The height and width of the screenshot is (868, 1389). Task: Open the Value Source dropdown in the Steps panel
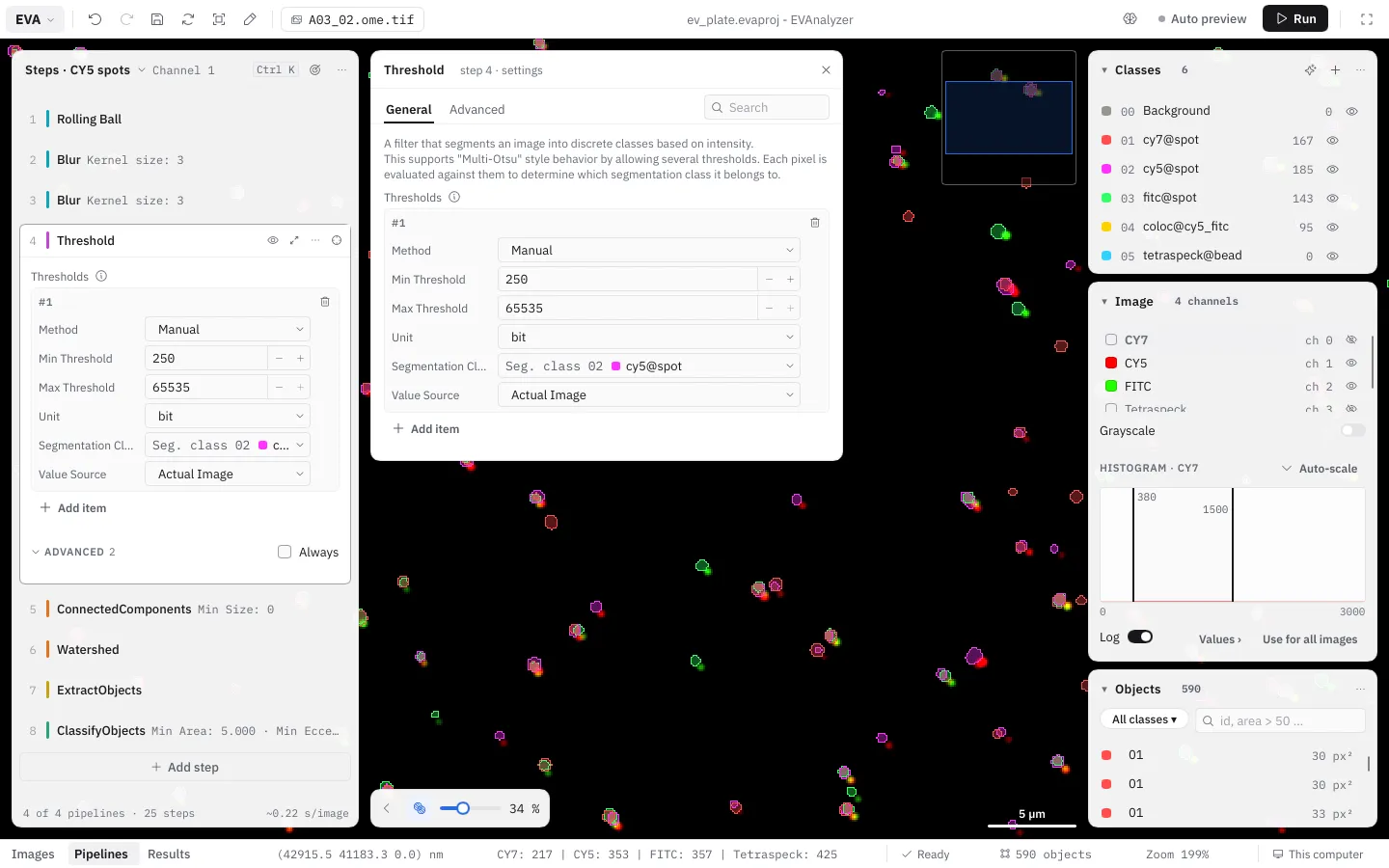[x=228, y=474]
